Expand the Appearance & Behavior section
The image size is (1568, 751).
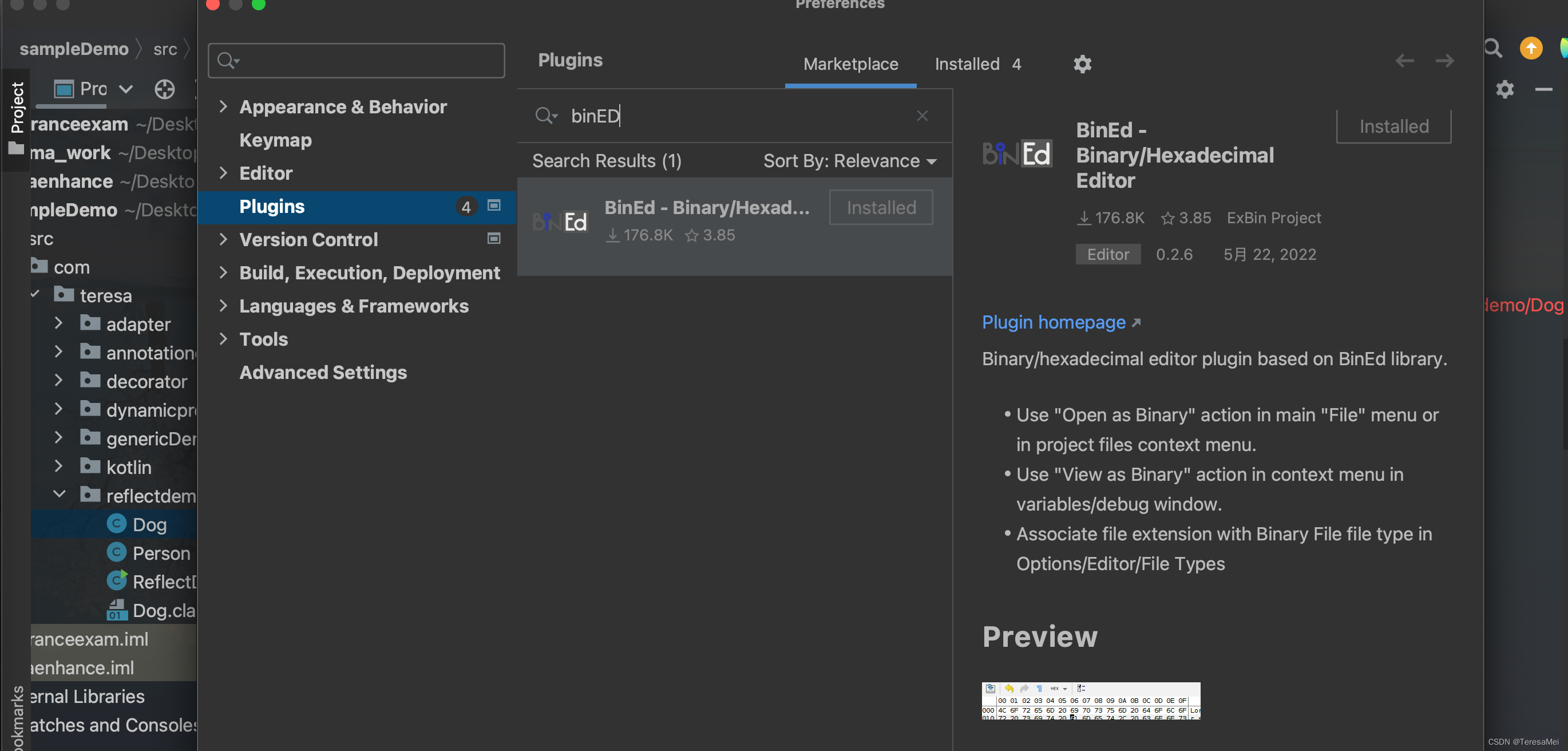click(223, 106)
